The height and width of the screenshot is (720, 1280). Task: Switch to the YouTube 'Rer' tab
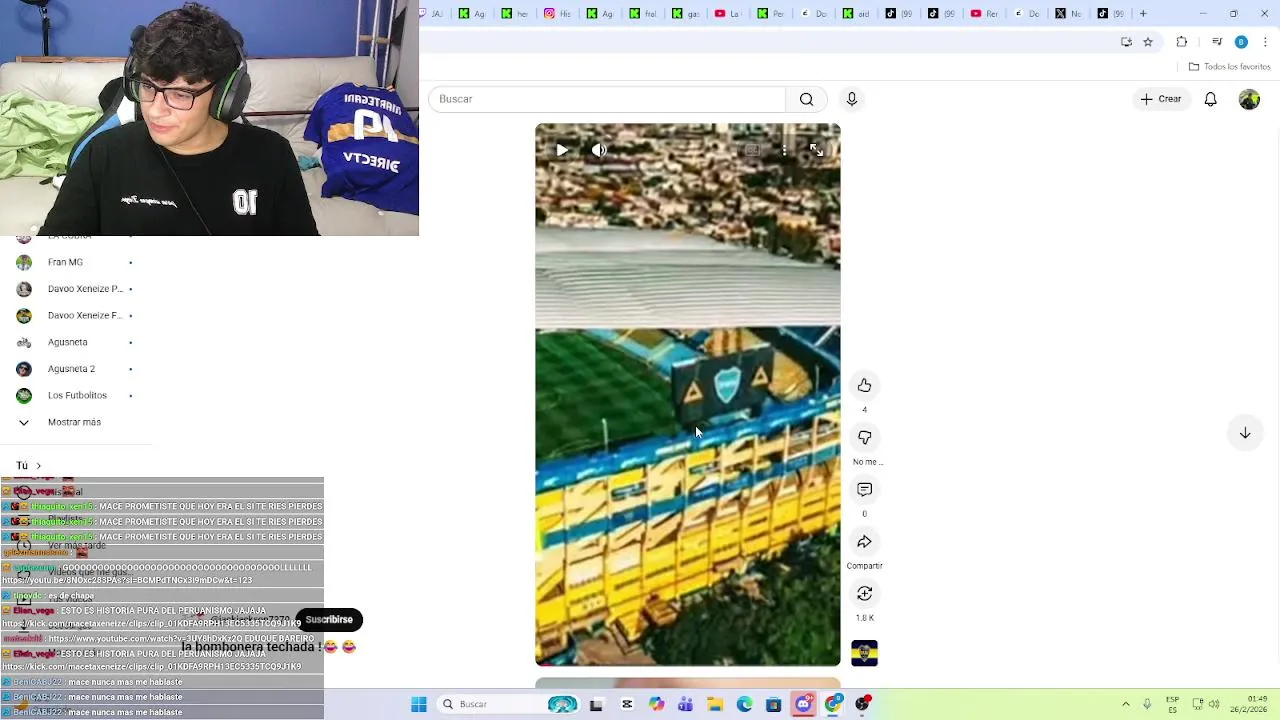(984, 13)
